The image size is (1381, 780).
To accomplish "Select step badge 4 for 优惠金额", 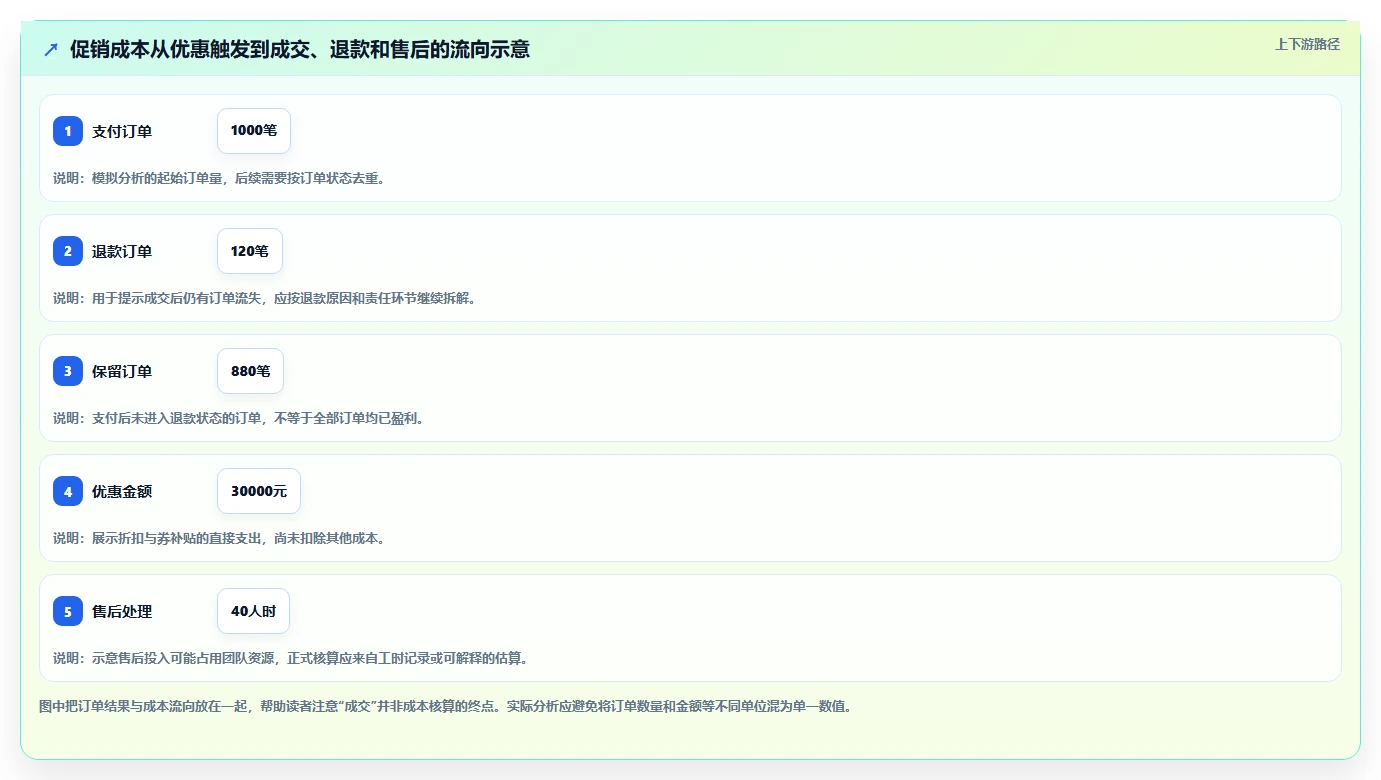I will (x=68, y=491).
